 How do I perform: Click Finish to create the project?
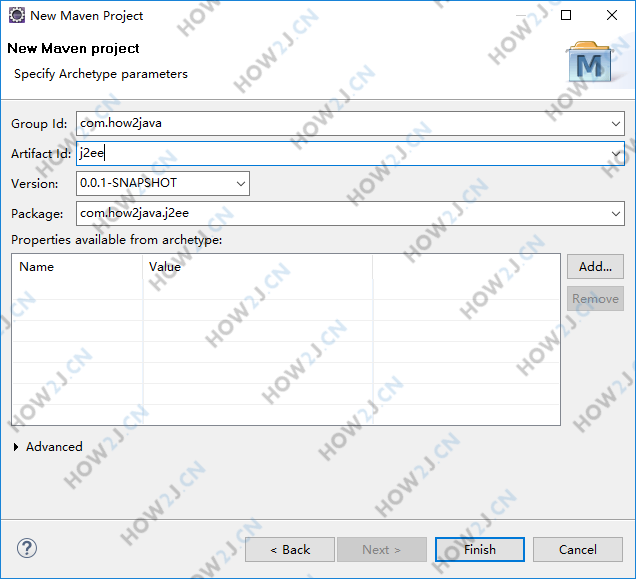pyautogui.click(x=479, y=550)
